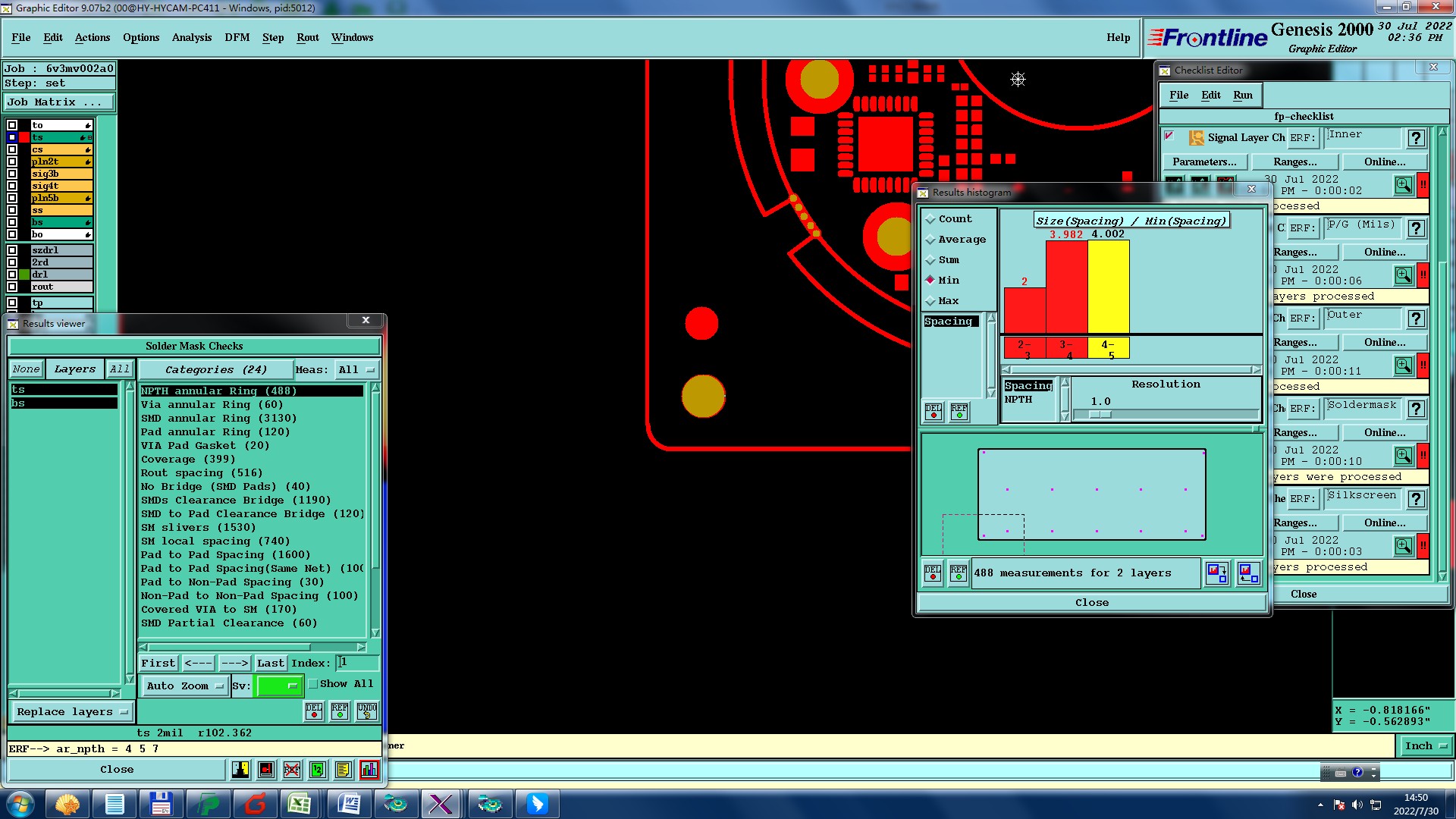Click red warning marker beside Soldermask check result
Viewport: 1456px width, 819px height.
click(x=1423, y=455)
